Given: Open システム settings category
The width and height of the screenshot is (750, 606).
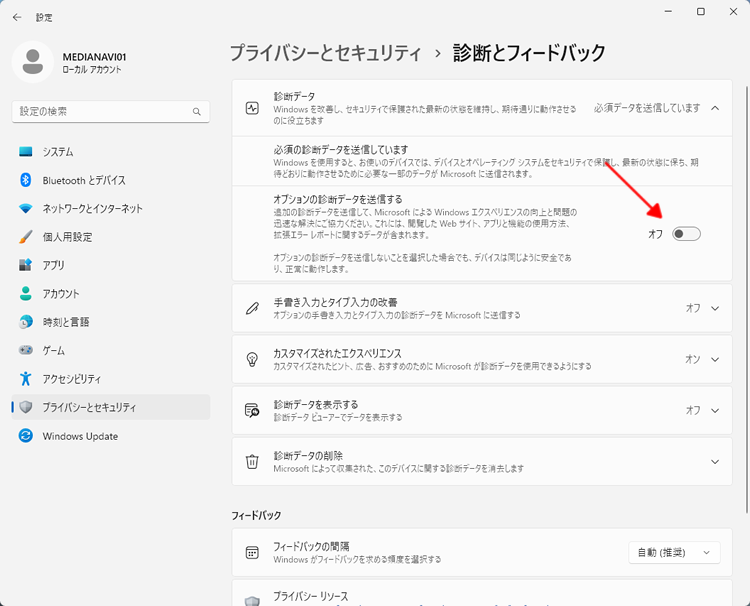Looking at the screenshot, I should click(110, 152).
